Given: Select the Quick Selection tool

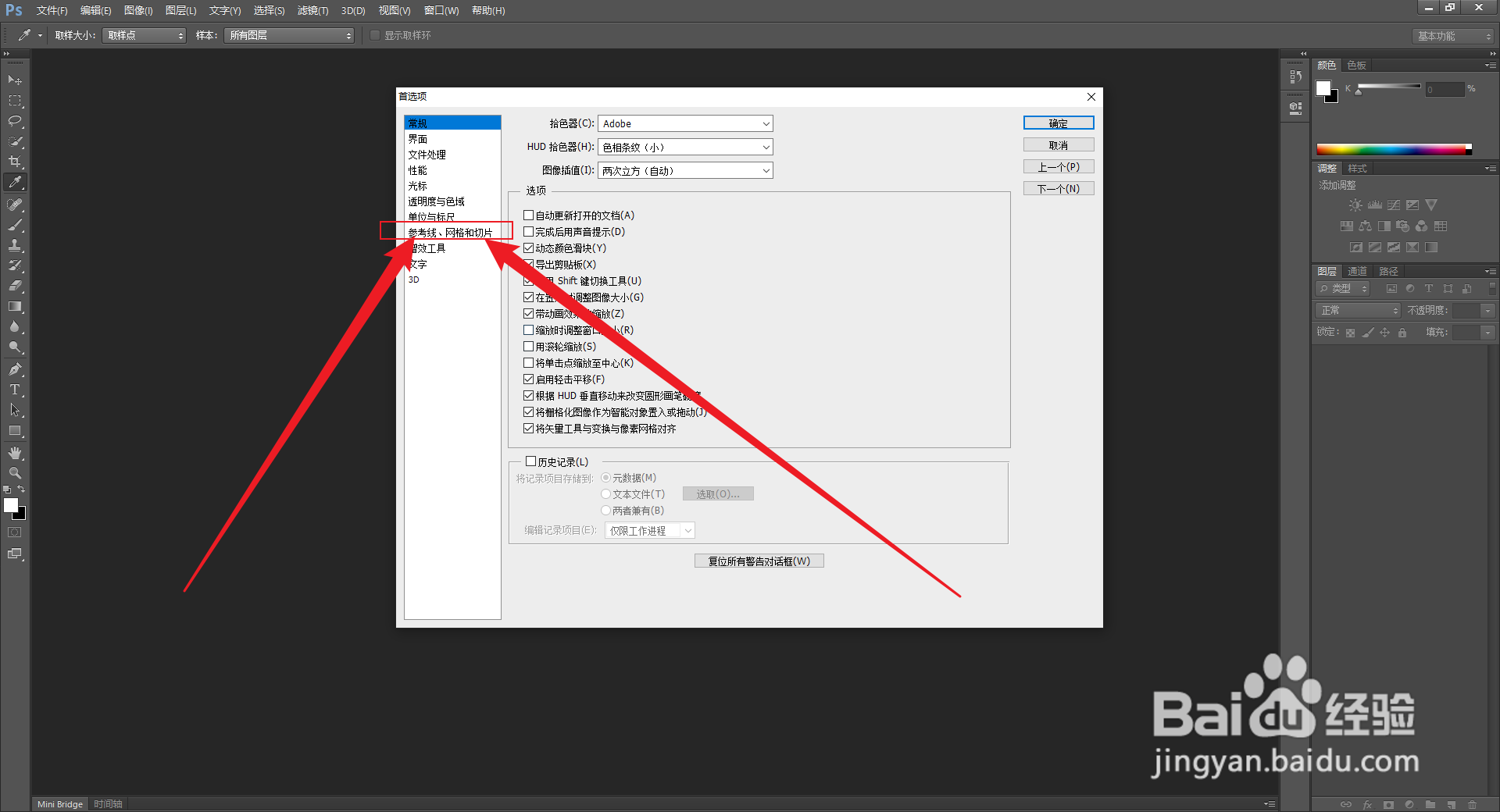Looking at the screenshot, I should [x=15, y=141].
